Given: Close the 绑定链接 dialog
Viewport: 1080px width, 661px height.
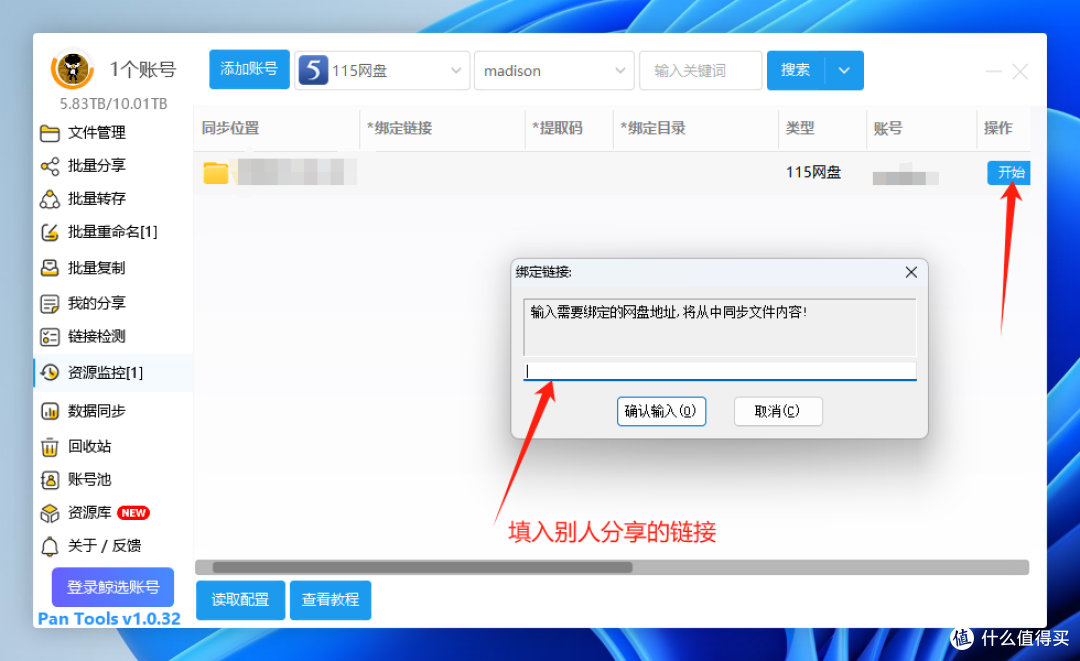Looking at the screenshot, I should tap(911, 272).
